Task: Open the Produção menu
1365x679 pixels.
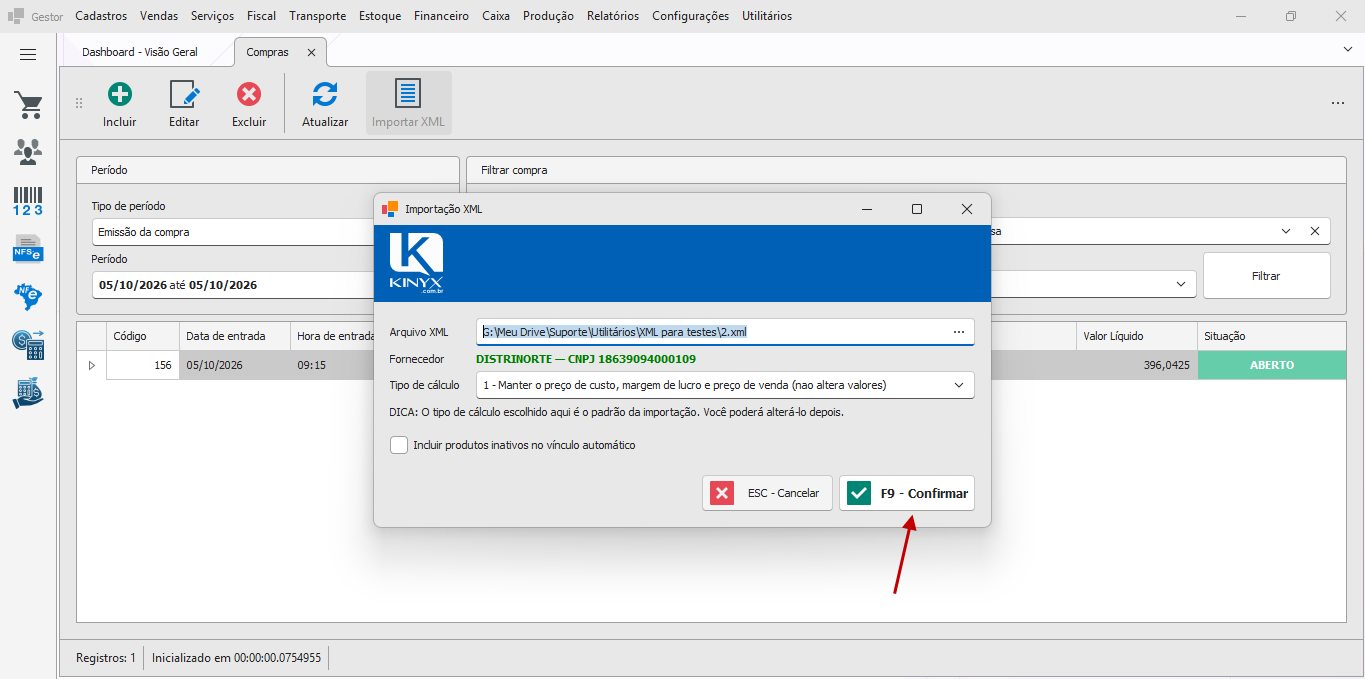Action: (x=548, y=16)
